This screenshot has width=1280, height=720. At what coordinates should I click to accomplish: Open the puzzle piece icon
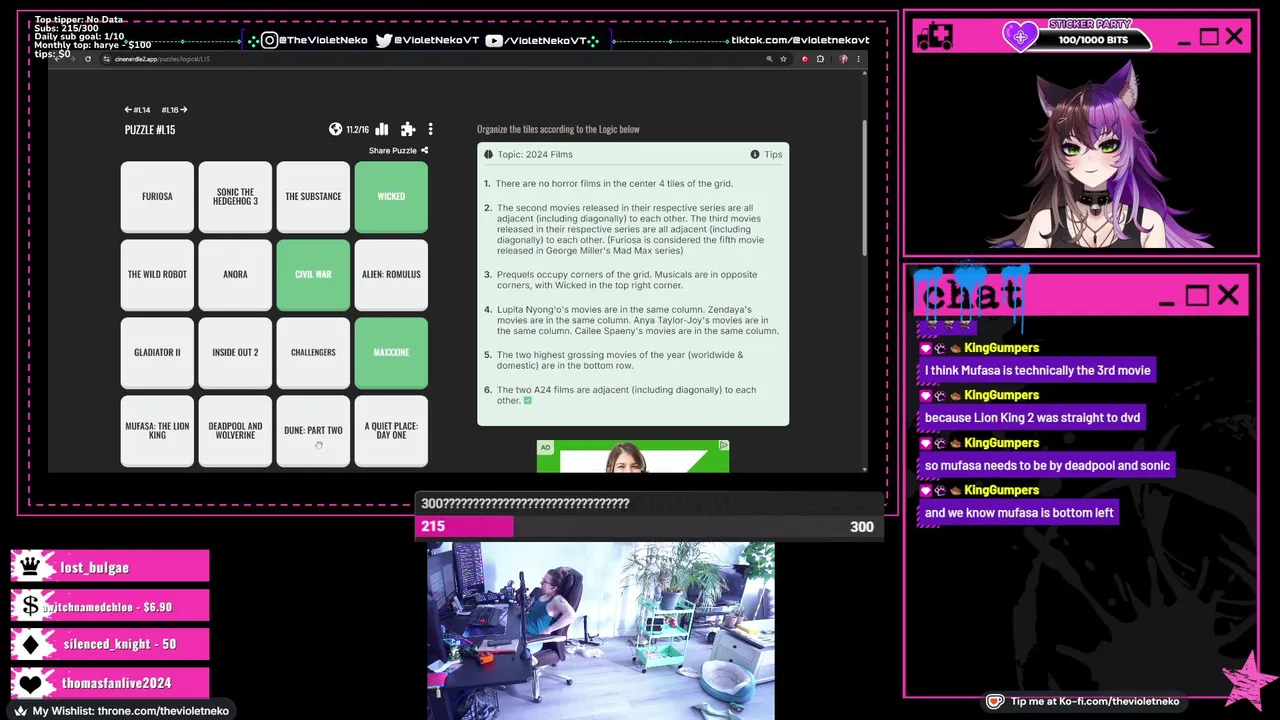pos(408,129)
